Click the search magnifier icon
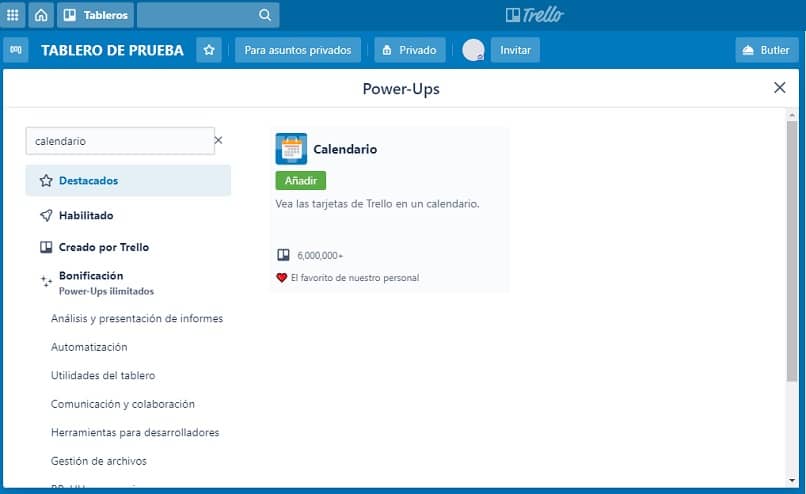 pos(265,15)
